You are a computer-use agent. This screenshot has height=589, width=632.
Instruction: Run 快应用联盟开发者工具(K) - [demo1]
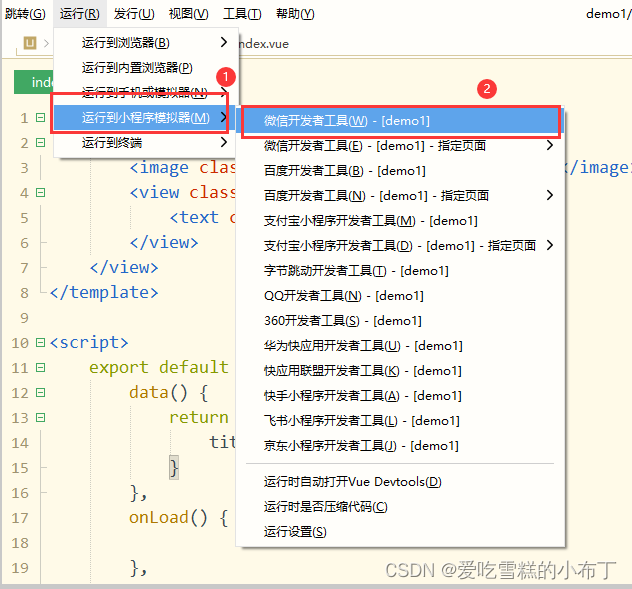click(x=401, y=370)
